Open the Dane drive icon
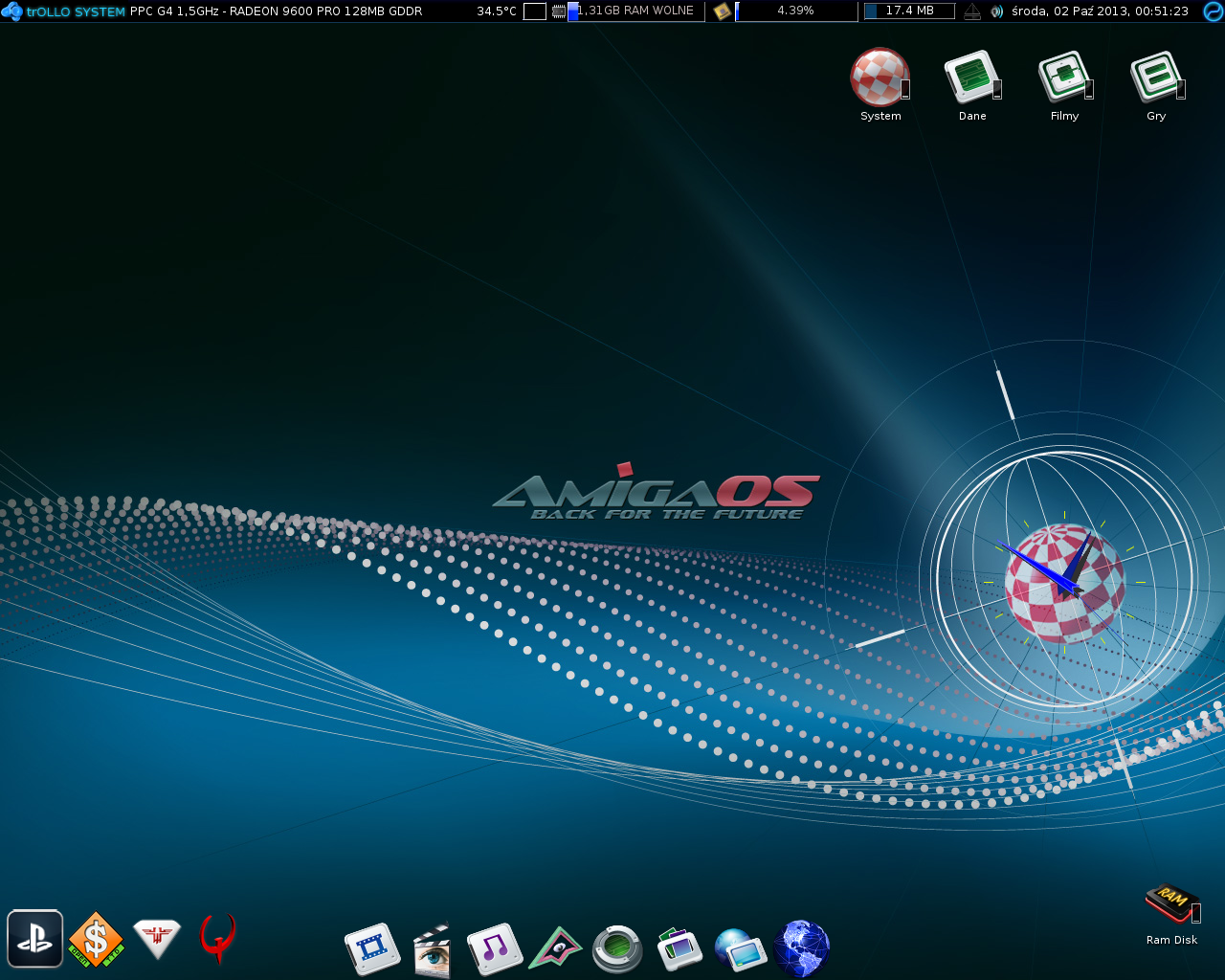 click(972, 77)
